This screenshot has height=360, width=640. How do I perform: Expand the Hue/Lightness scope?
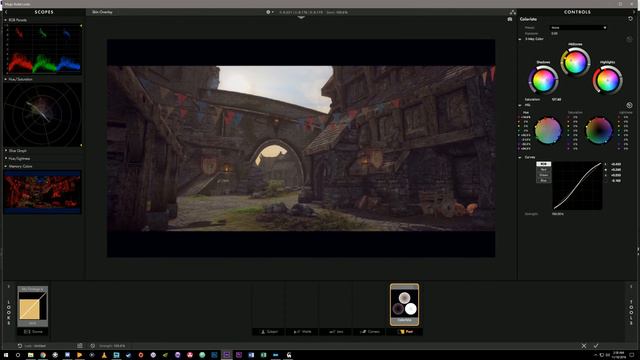pos(6,158)
